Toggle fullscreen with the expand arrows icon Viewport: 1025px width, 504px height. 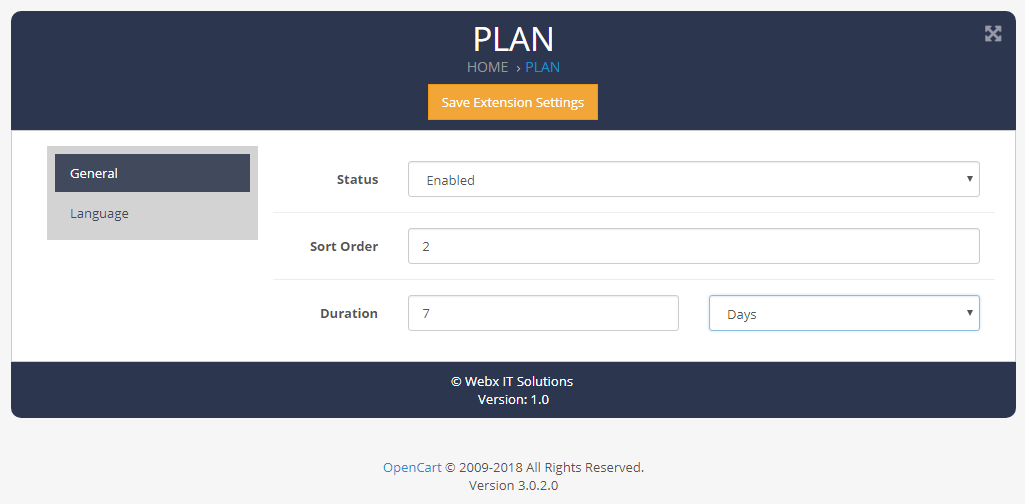[993, 34]
